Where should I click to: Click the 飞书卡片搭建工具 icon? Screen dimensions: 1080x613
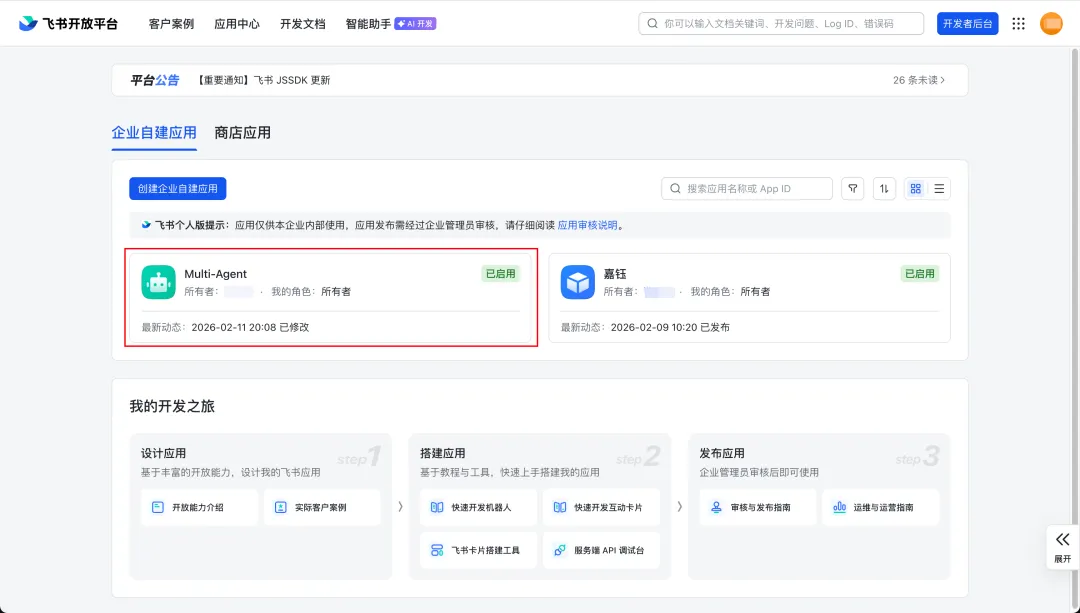(x=437, y=550)
